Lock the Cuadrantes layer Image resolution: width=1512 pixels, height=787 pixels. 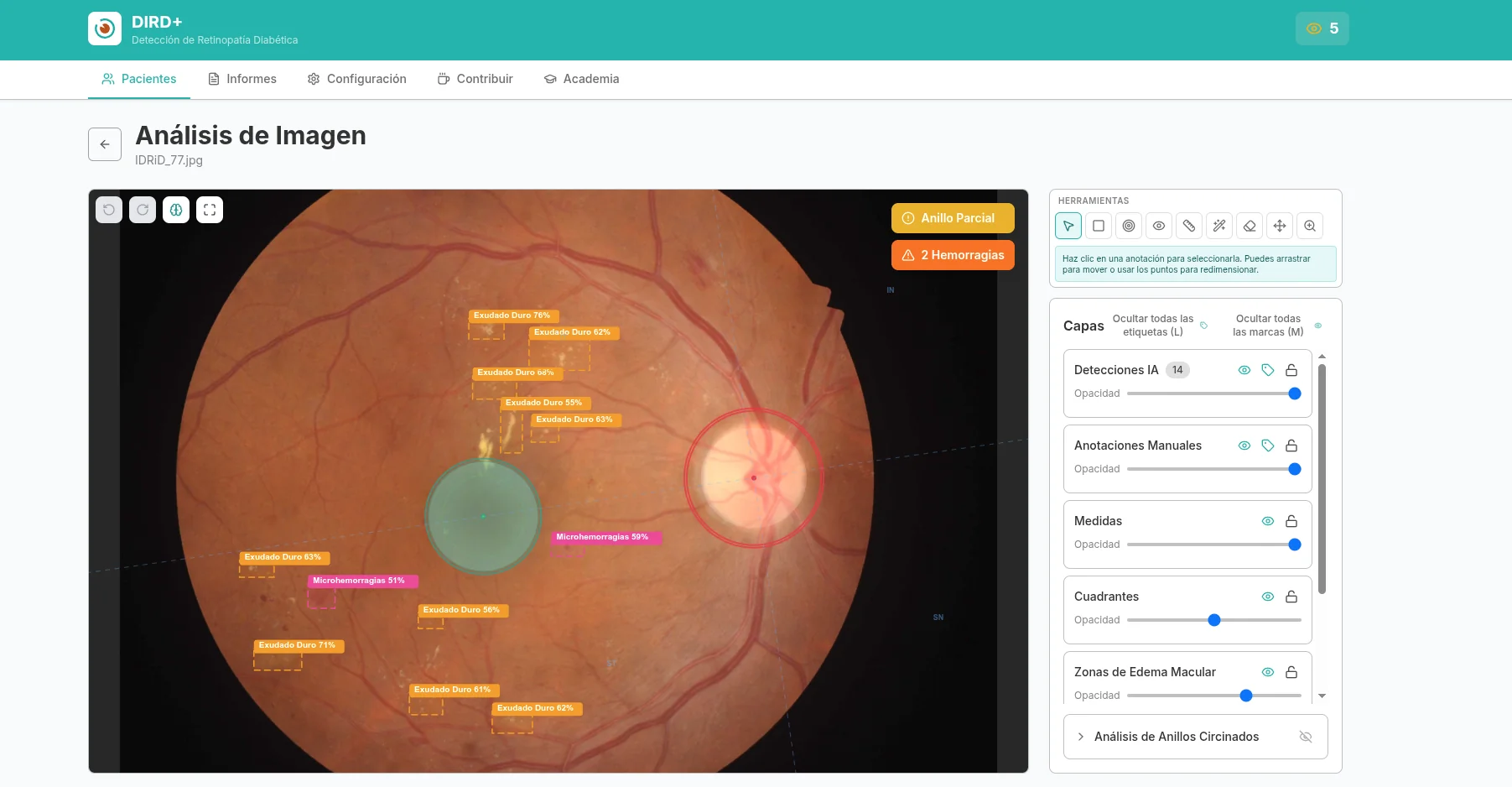click(x=1291, y=597)
